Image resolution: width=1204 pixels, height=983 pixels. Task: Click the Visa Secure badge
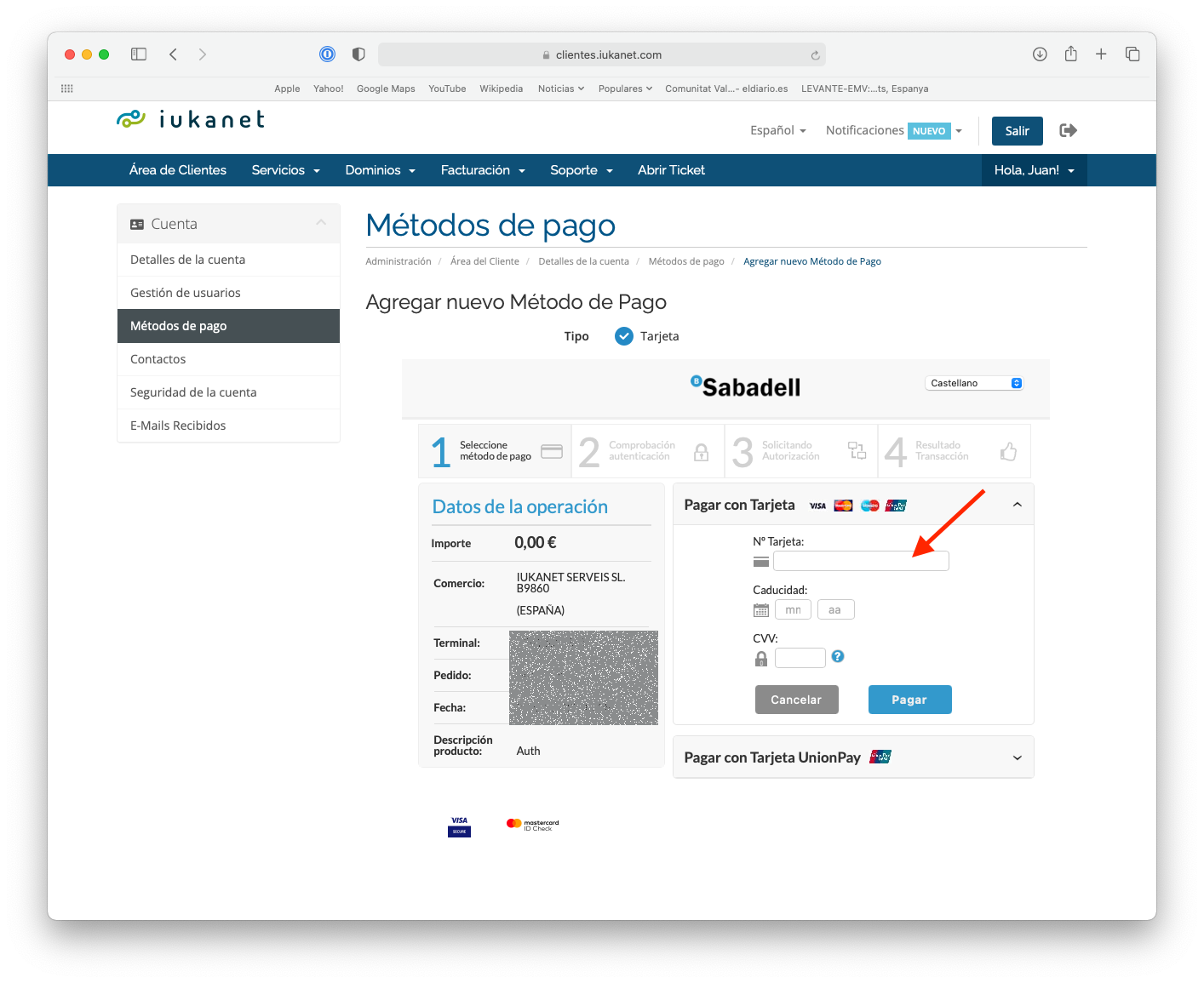tap(460, 826)
